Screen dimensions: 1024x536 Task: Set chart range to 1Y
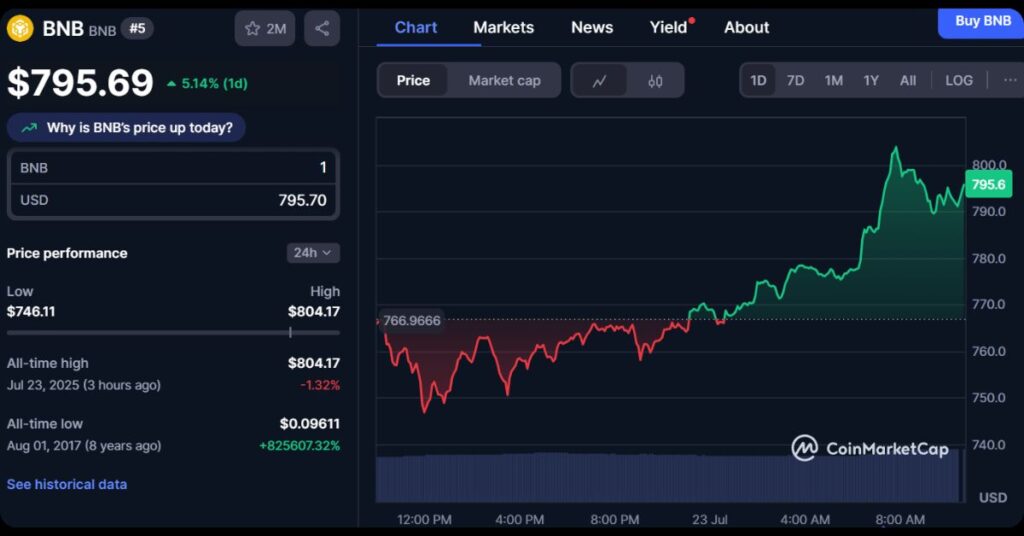click(871, 80)
